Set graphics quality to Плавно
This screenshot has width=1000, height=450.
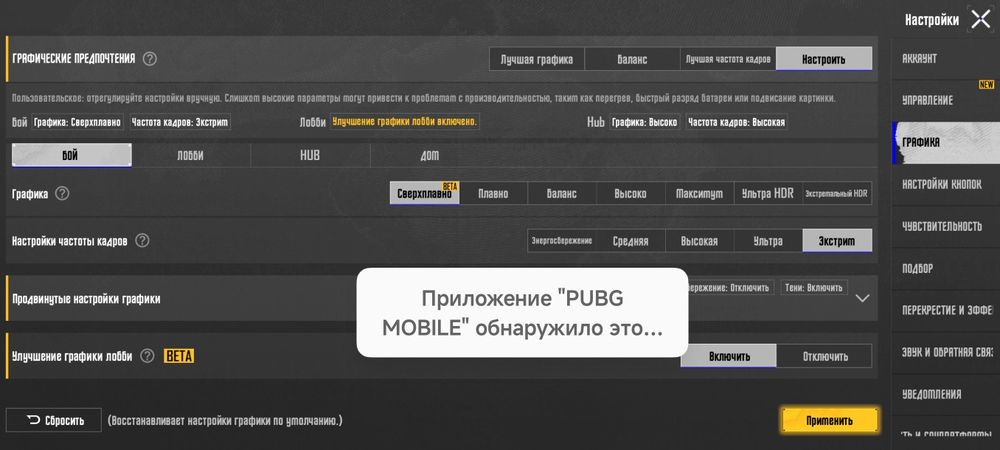[493, 194]
